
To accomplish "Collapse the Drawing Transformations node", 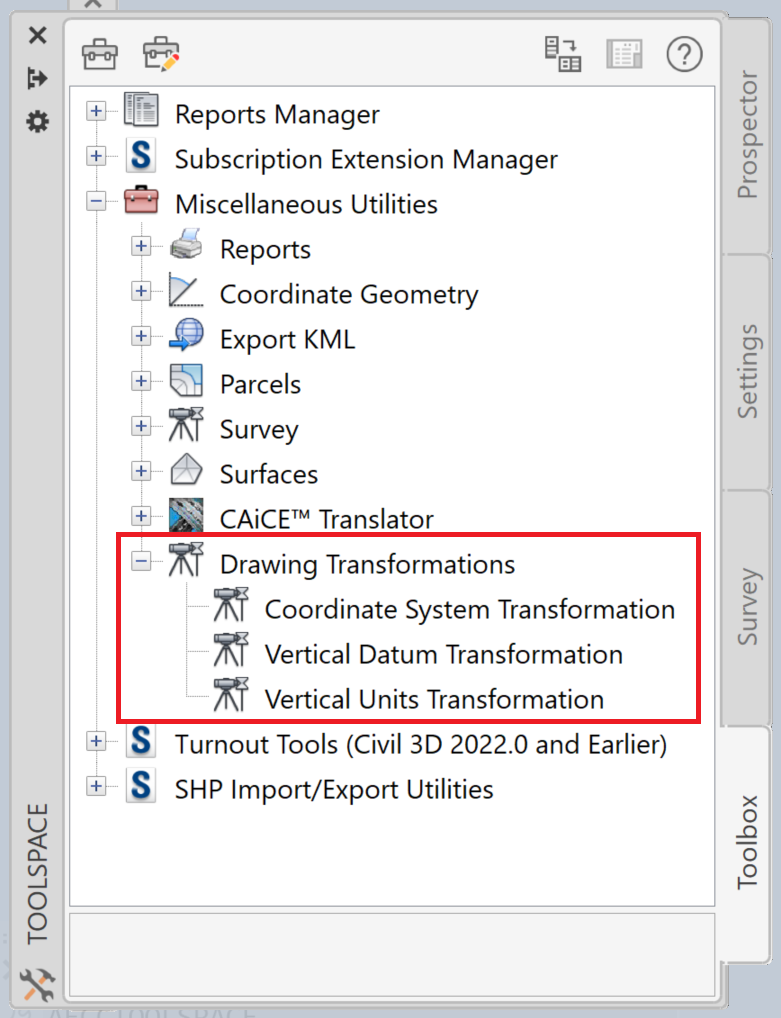I will 141,561.
